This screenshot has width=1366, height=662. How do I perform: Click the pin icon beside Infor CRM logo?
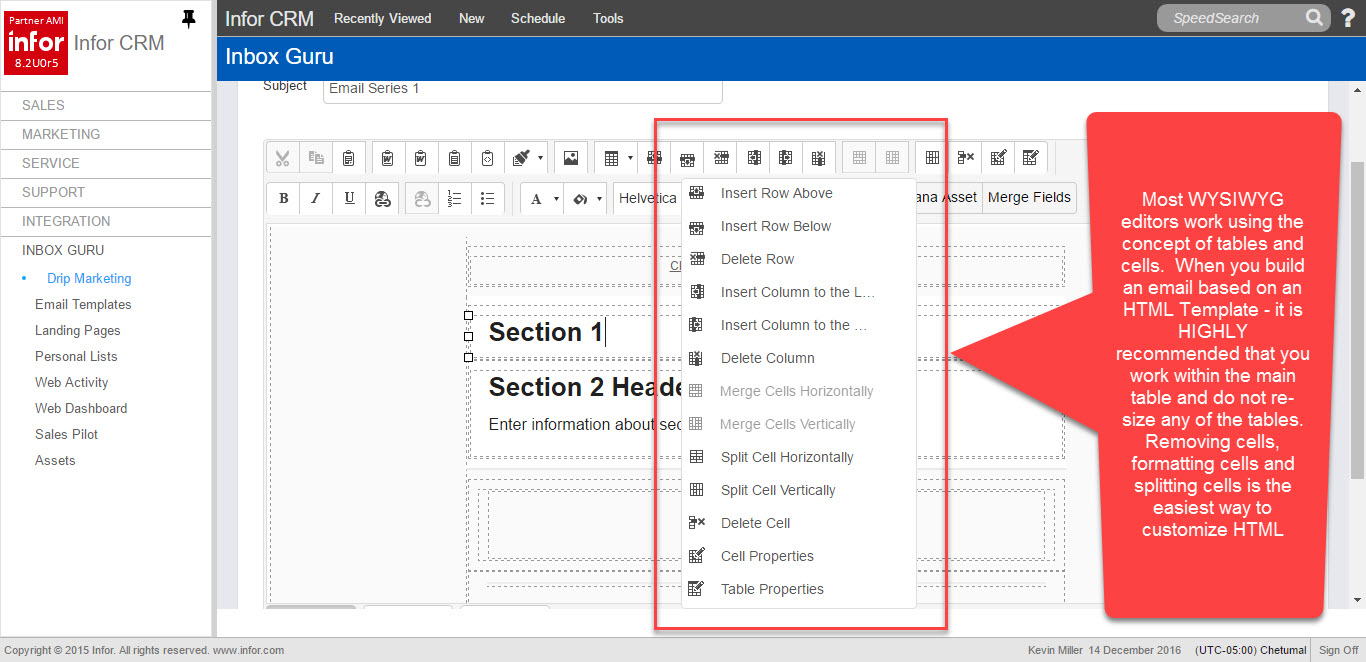pyautogui.click(x=188, y=19)
